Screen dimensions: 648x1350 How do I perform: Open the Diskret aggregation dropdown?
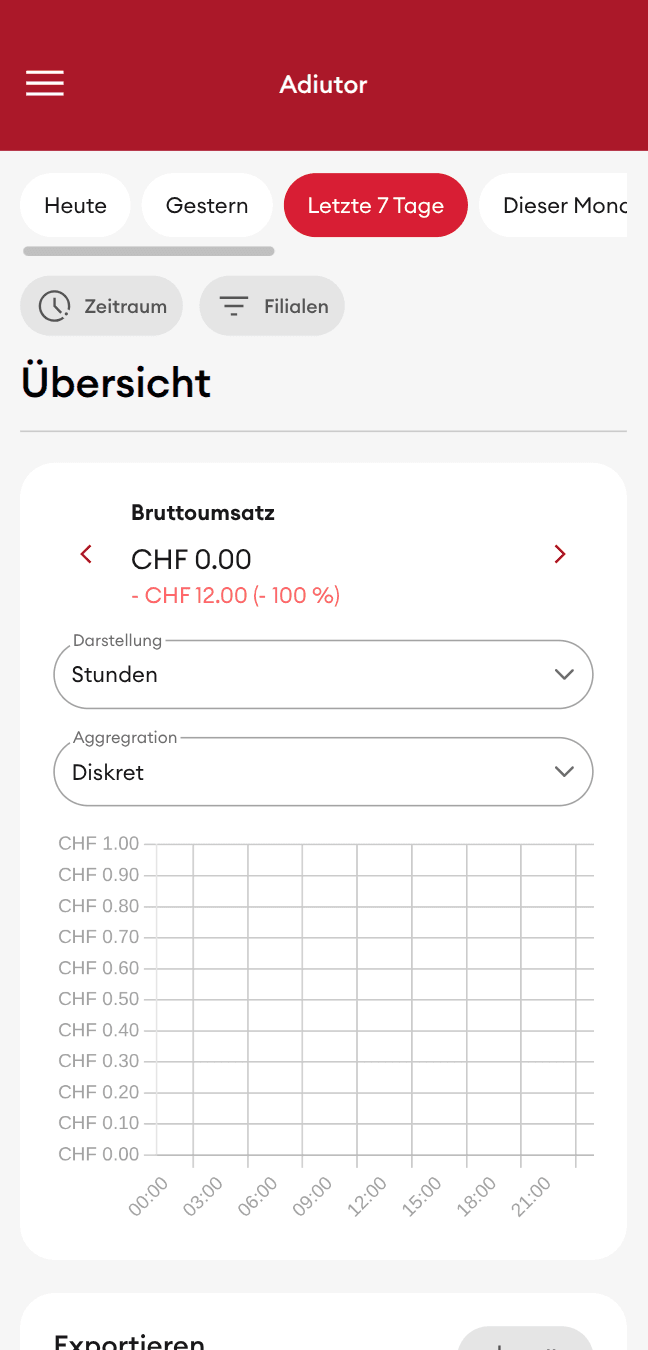(323, 771)
